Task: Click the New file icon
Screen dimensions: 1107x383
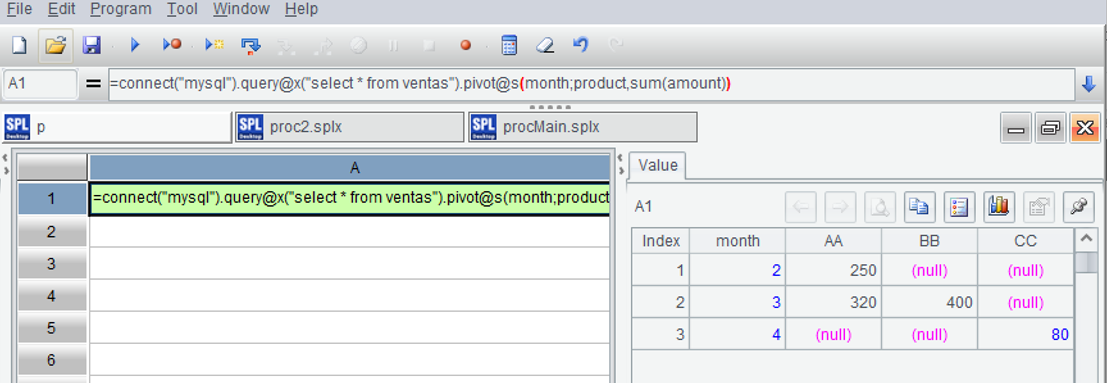Action: click(x=19, y=46)
